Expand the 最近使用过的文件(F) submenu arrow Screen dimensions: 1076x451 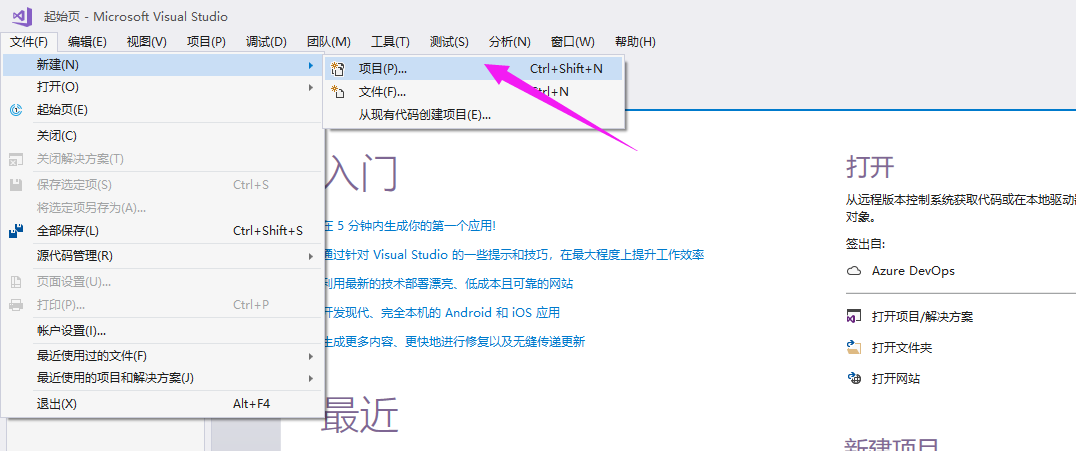[311, 356]
